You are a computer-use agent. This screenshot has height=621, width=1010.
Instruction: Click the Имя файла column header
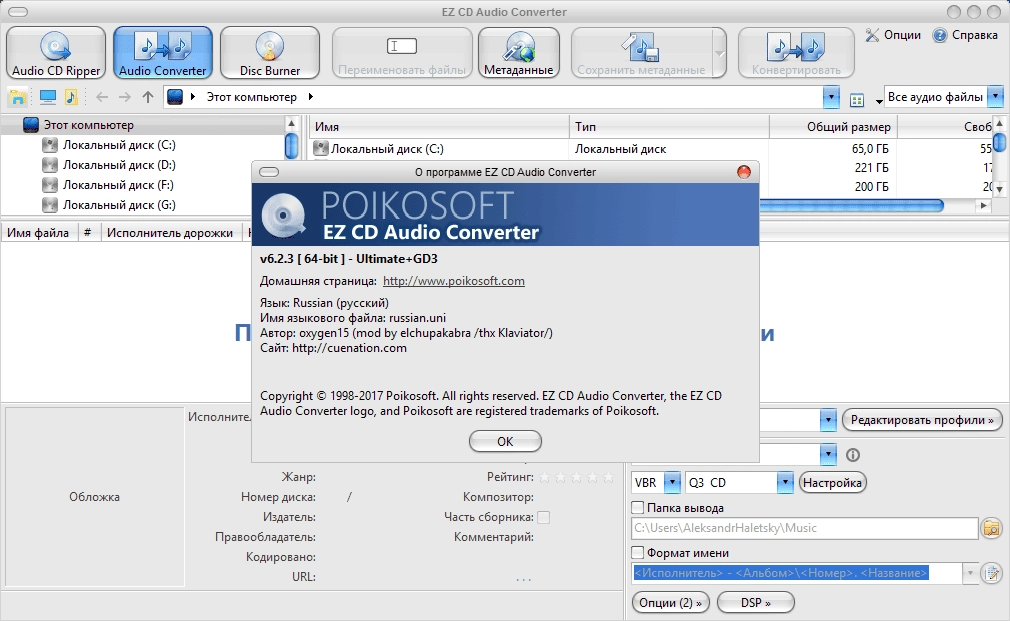(x=38, y=233)
